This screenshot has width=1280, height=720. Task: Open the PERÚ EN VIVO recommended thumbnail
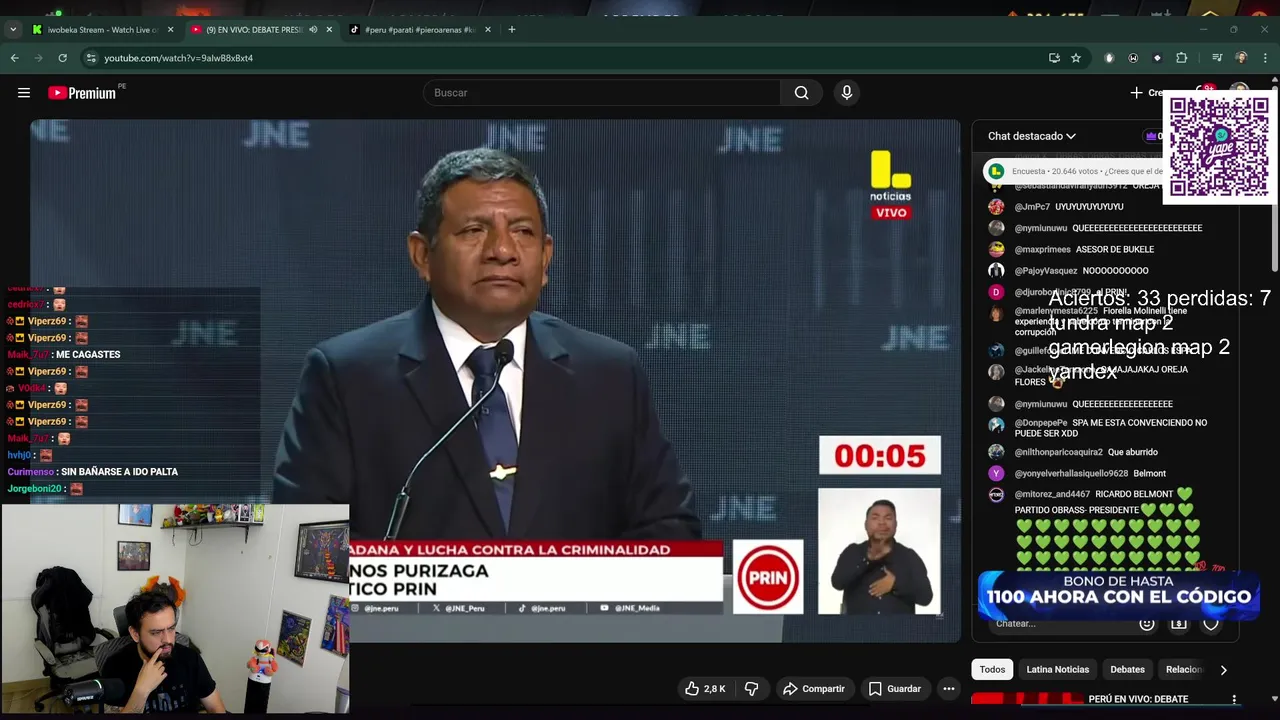[x=1027, y=699]
